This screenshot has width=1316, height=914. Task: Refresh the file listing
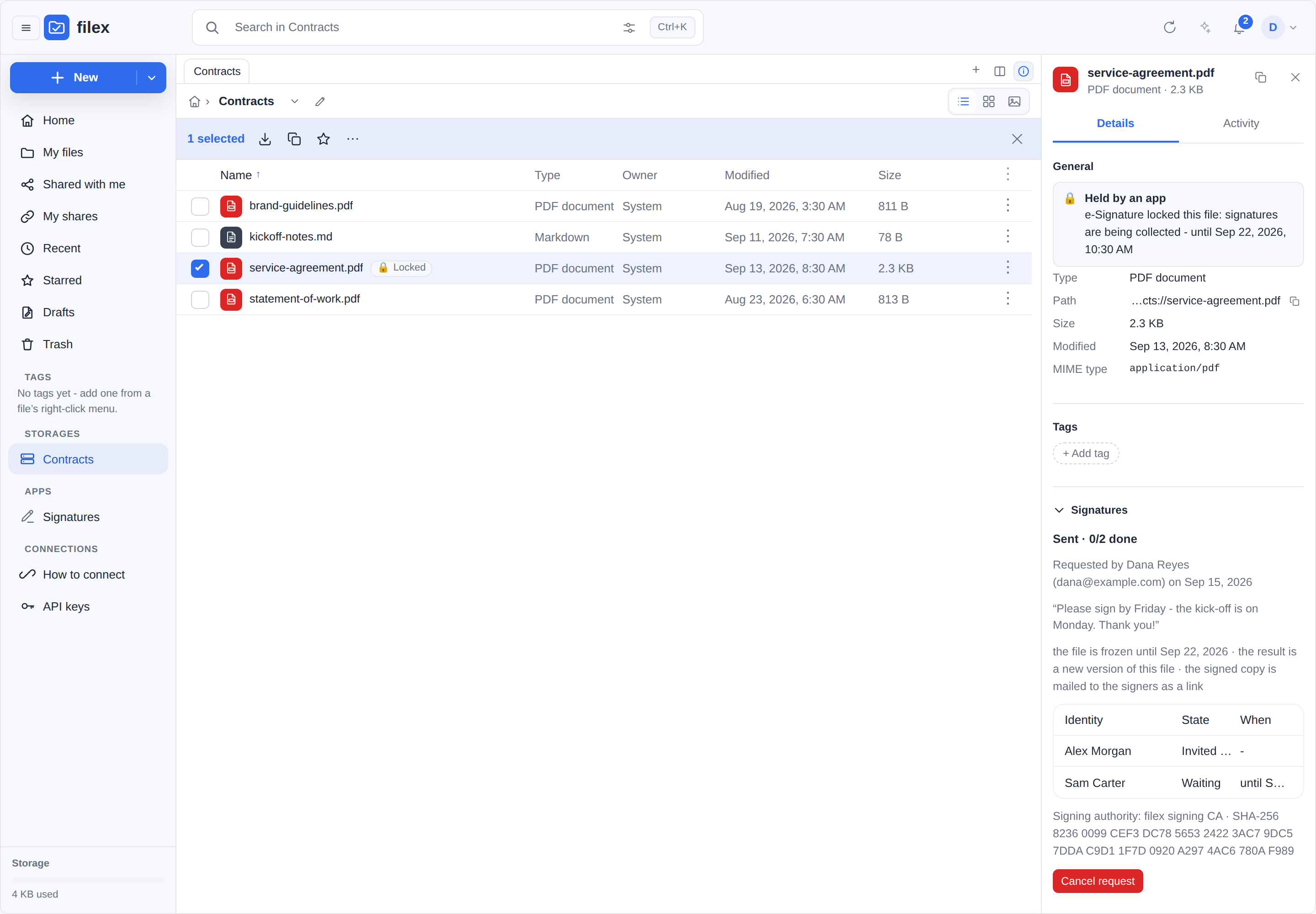(1169, 27)
